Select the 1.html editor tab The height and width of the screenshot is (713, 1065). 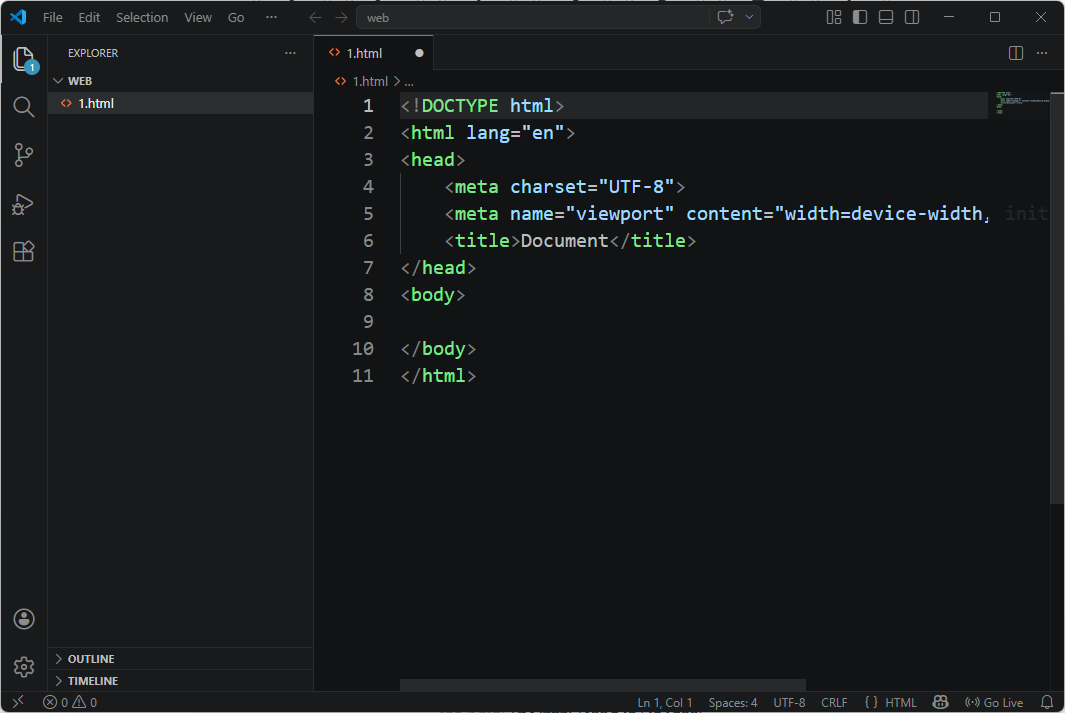coord(364,53)
